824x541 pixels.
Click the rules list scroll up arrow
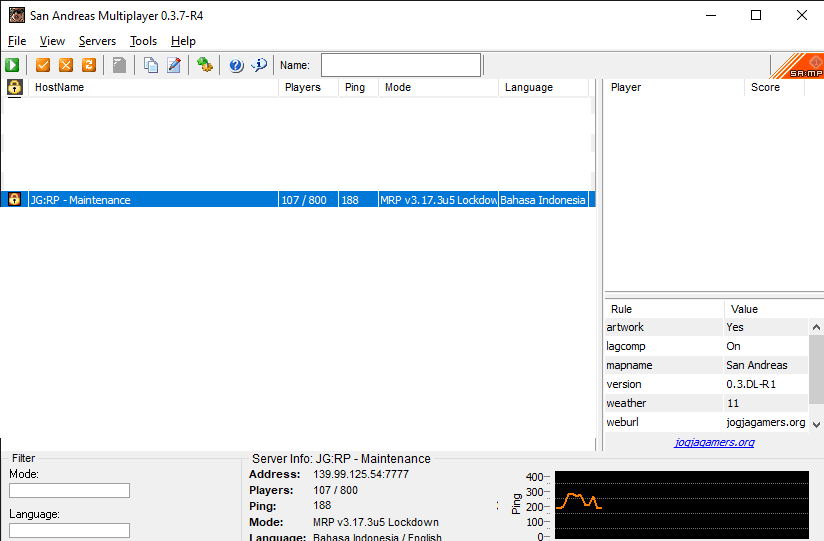click(x=816, y=327)
